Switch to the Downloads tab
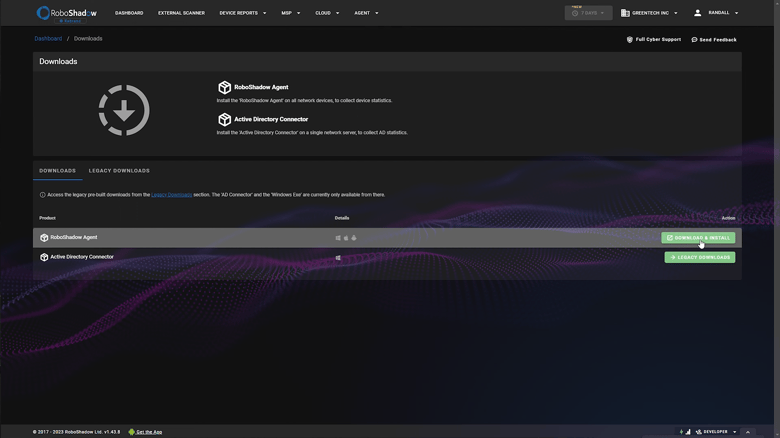Viewport: 780px width, 438px height. coord(58,171)
